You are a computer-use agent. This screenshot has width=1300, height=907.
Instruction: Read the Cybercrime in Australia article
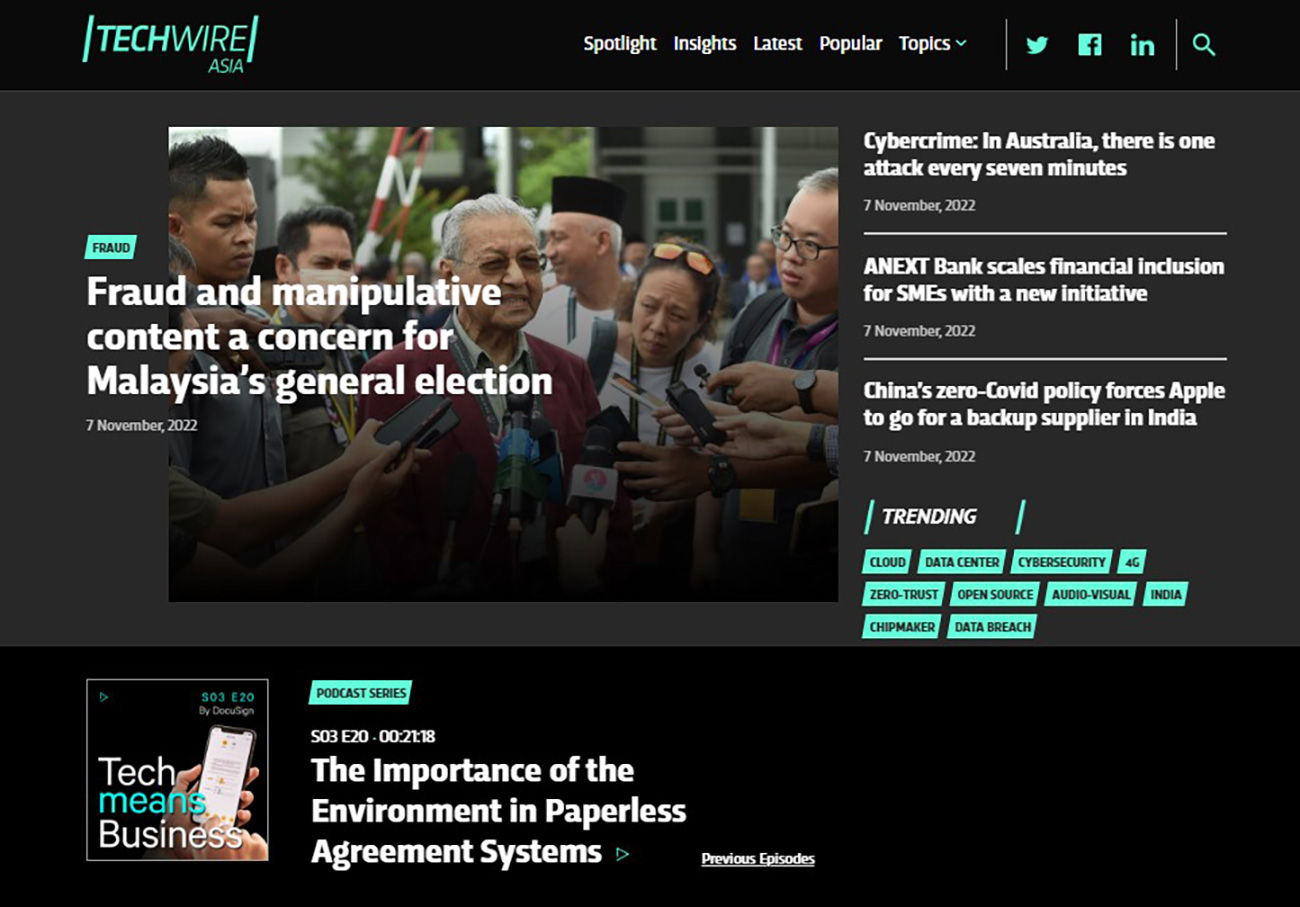[x=1039, y=154]
